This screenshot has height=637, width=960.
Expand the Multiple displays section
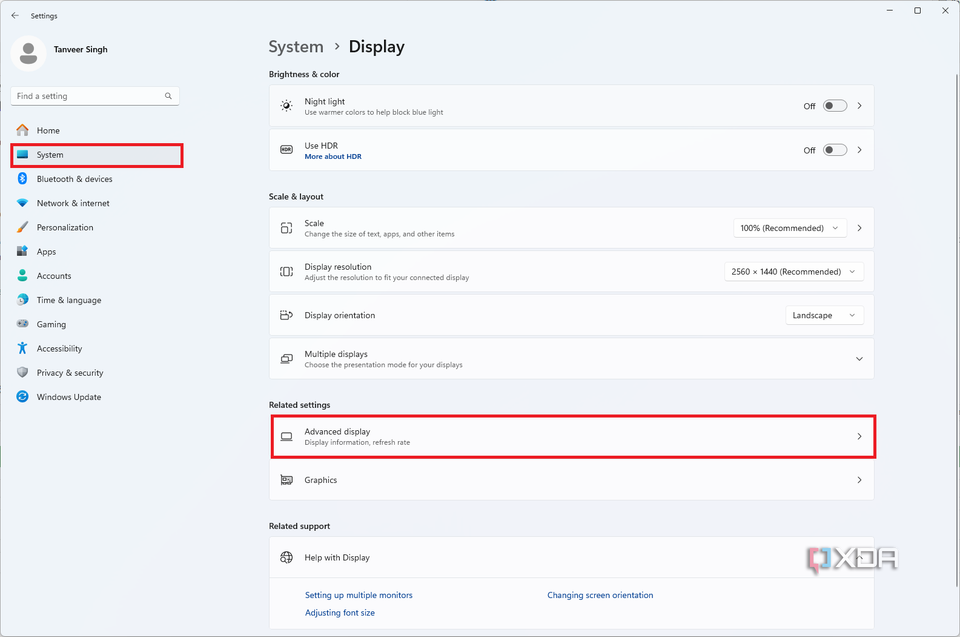pos(858,358)
